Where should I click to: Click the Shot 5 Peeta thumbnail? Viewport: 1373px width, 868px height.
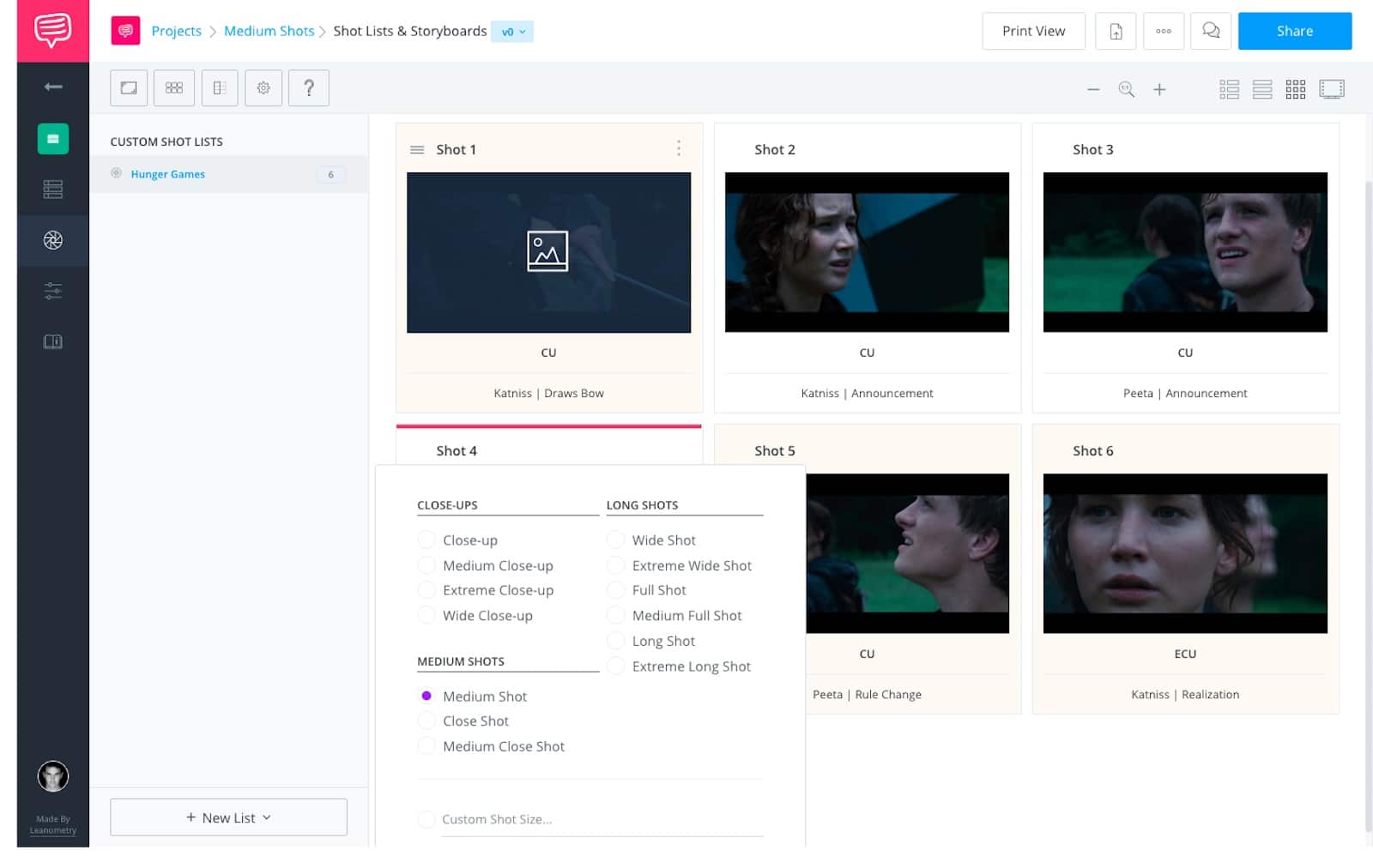pos(907,553)
